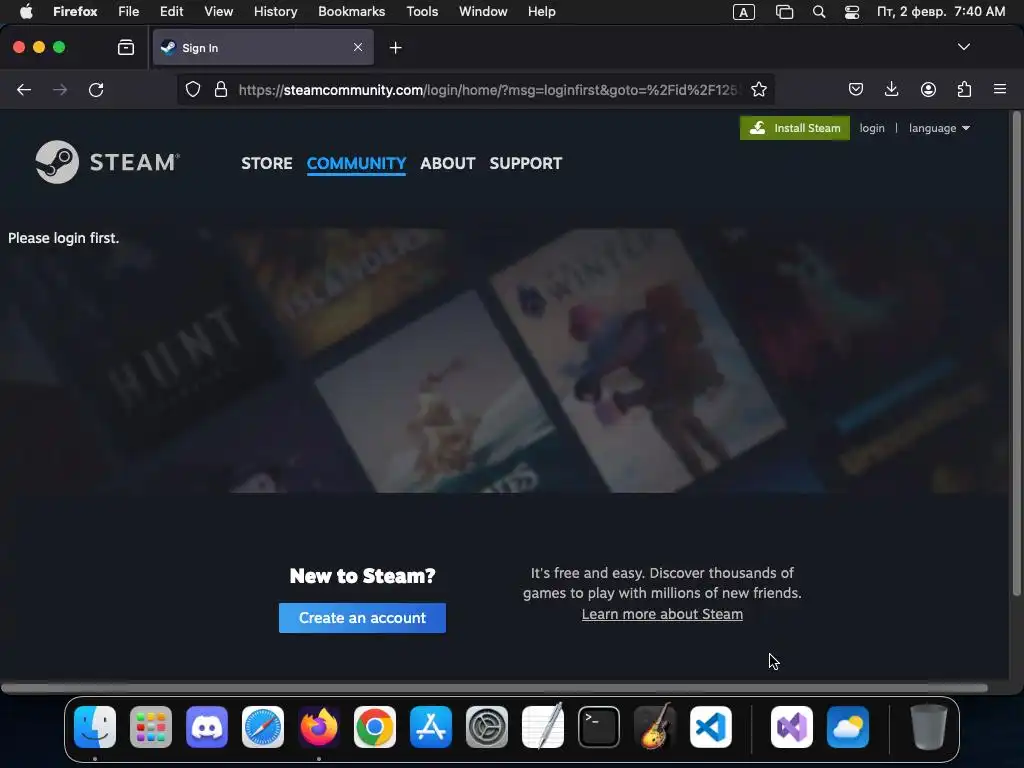Open Finder from the Dock
Screen dimensions: 1024x768
point(95,726)
